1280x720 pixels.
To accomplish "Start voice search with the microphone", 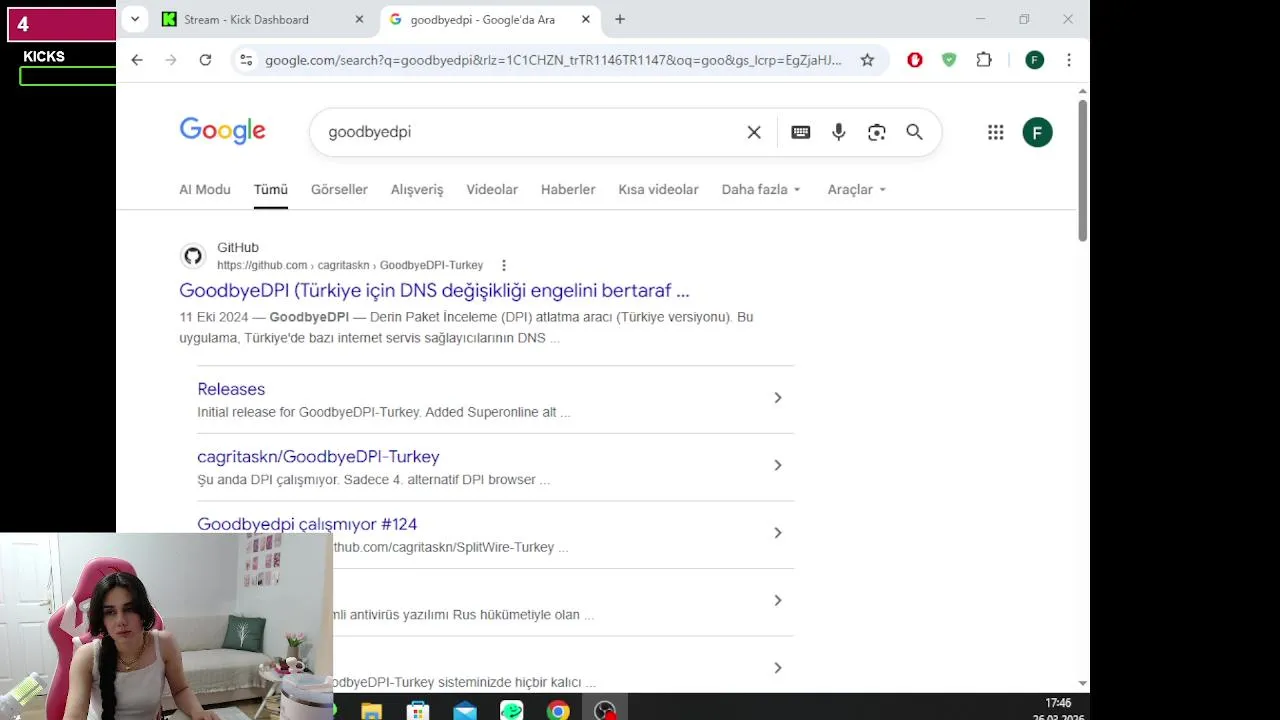I will click(839, 132).
